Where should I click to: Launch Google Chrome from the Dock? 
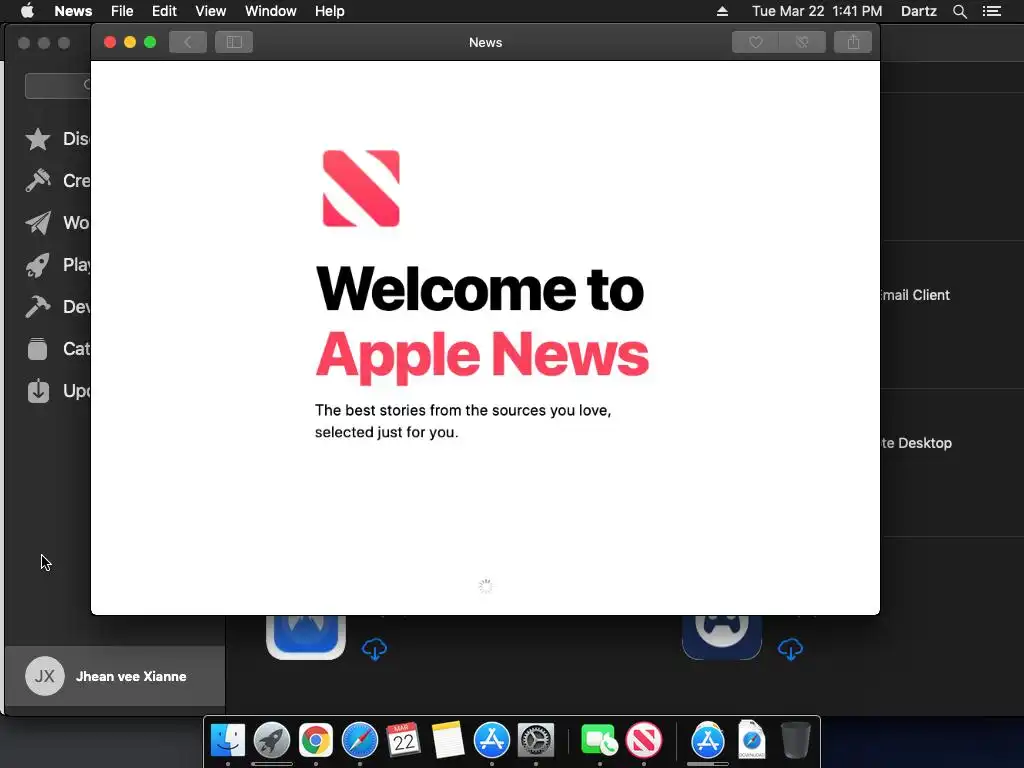click(315, 741)
